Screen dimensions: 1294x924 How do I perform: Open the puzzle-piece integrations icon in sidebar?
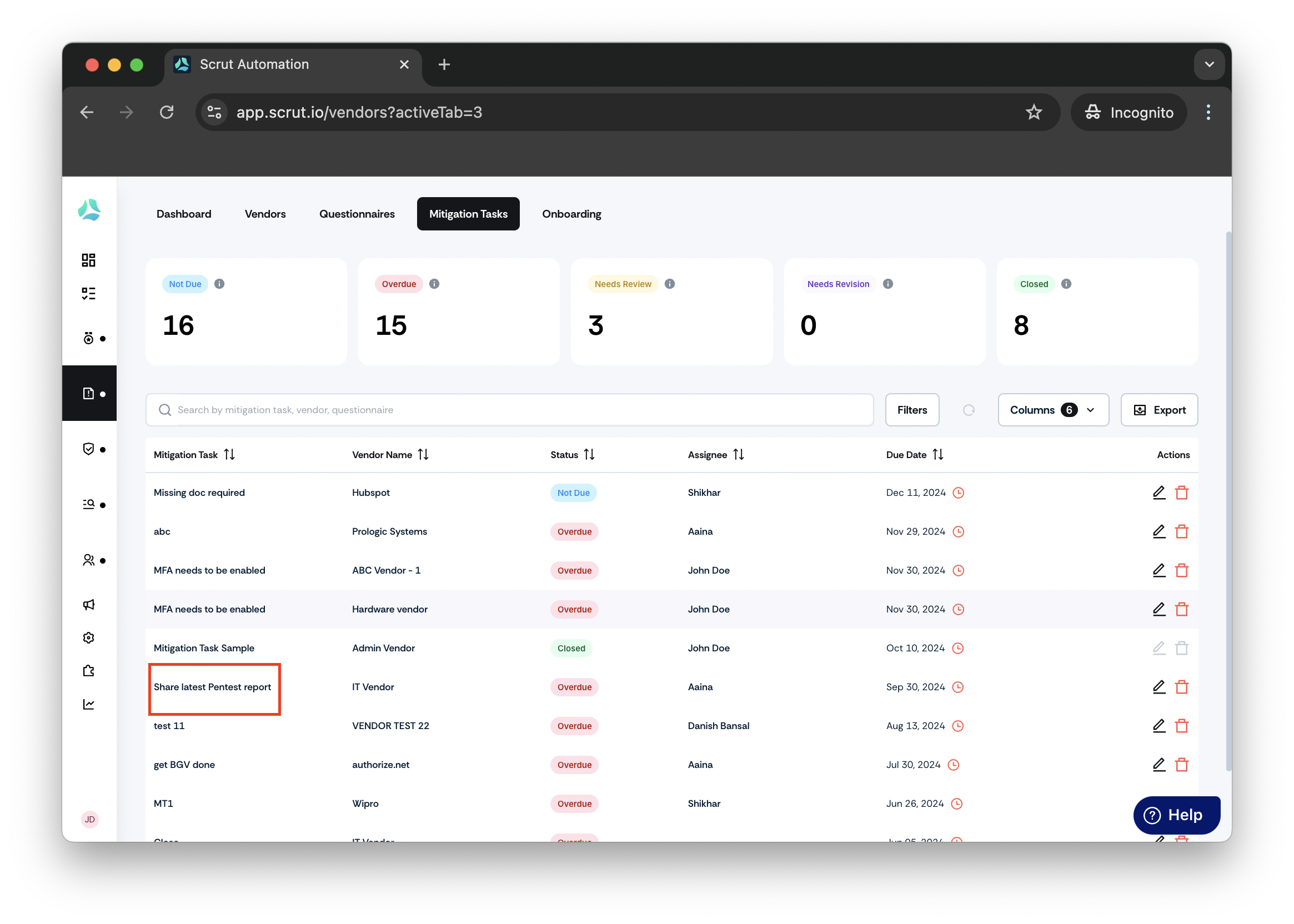coord(88,671)
